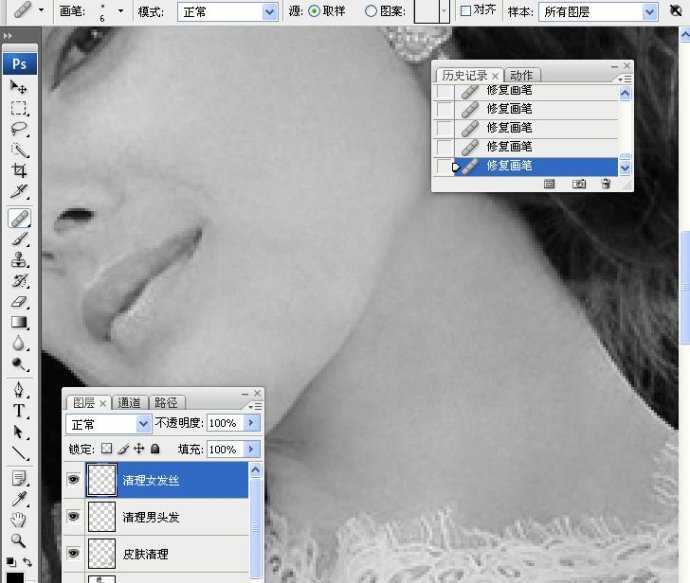Click the Photoshop Ps logo

(x=19, y=64)
